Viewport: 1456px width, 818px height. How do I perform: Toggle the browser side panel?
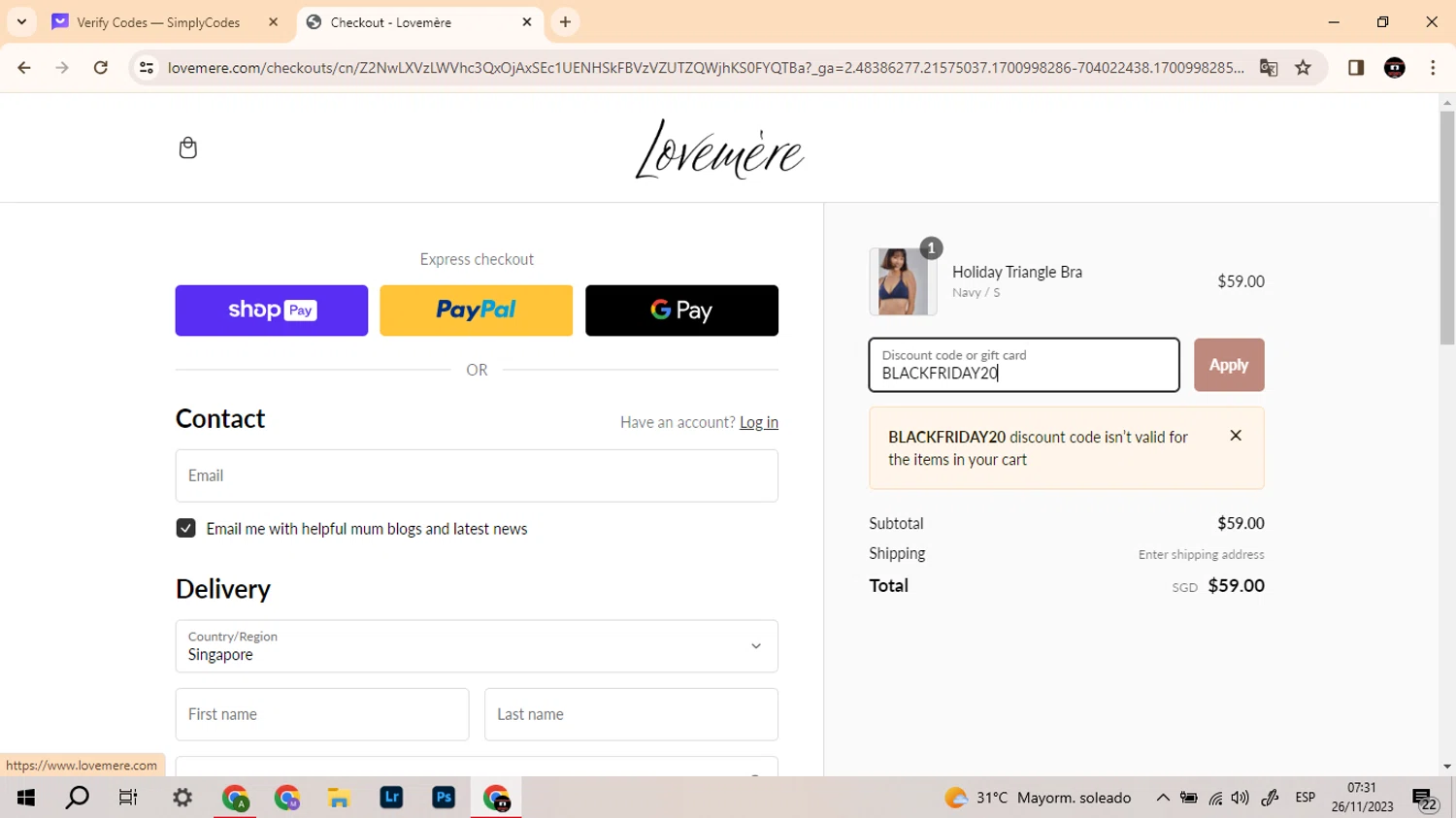[x=1356, y=68]
